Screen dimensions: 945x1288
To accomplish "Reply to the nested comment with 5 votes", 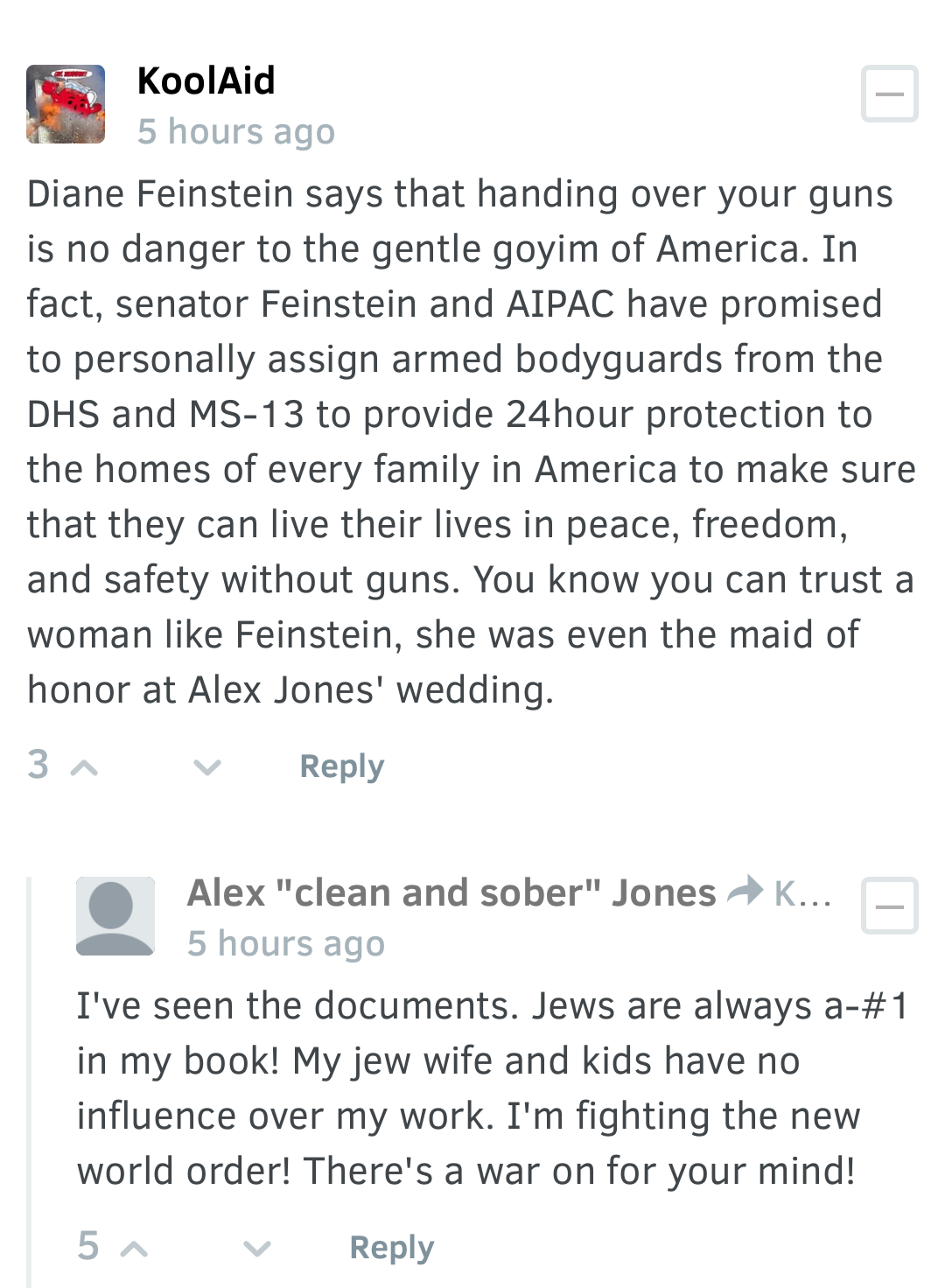I will 392,1248.
